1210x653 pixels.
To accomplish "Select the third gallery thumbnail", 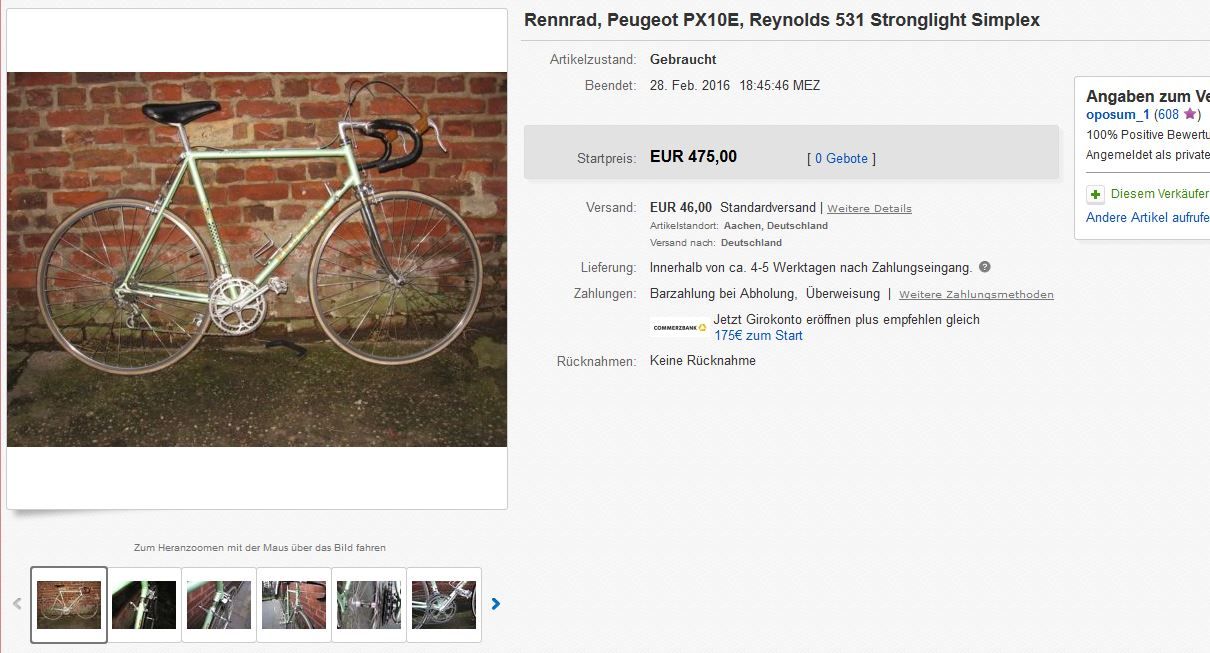I will point(219,604).
